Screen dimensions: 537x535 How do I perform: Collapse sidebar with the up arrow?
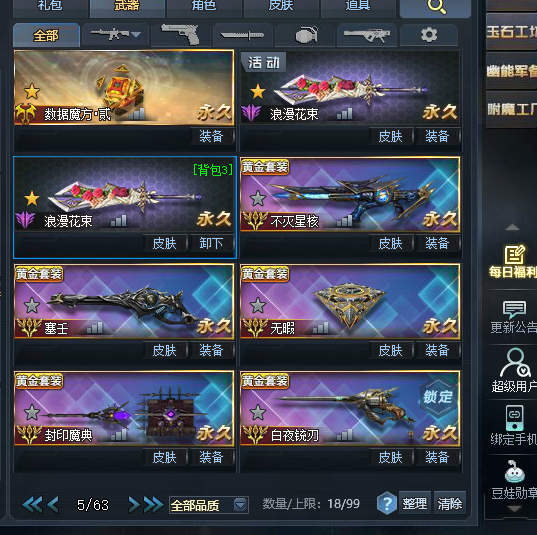point(512,227)
